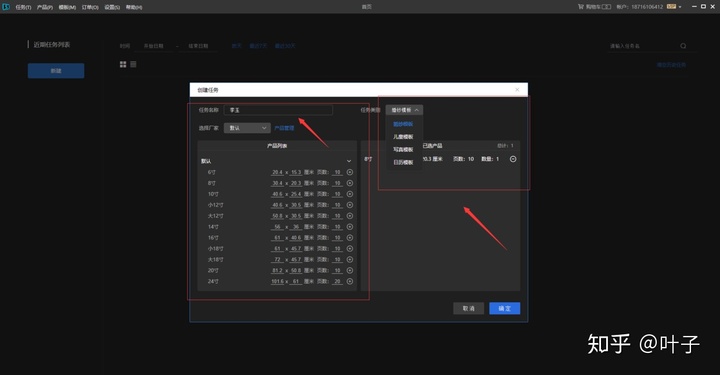Add the 24寸 product with its circle icon

pyautogui.click(x=349, y=281)
